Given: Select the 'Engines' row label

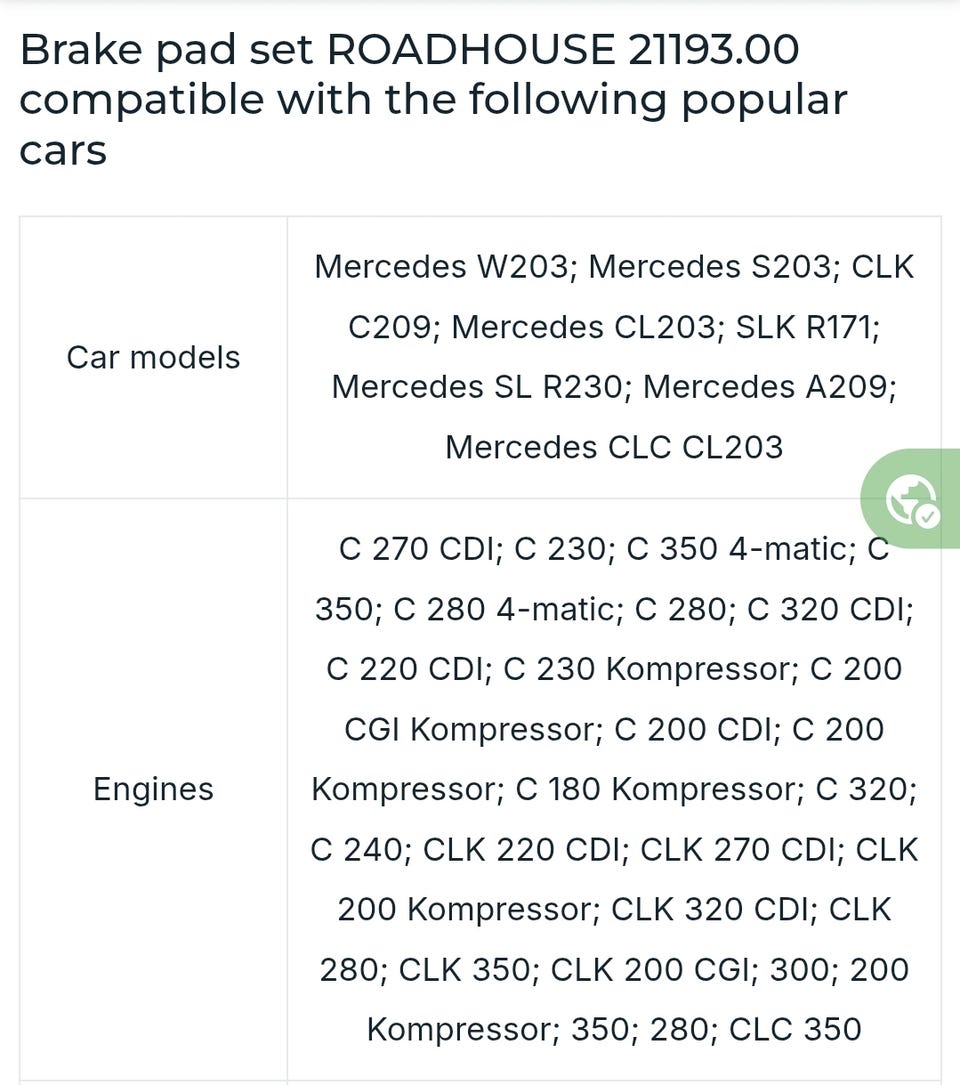Looking at the screenshot, I should coord(153,789).
